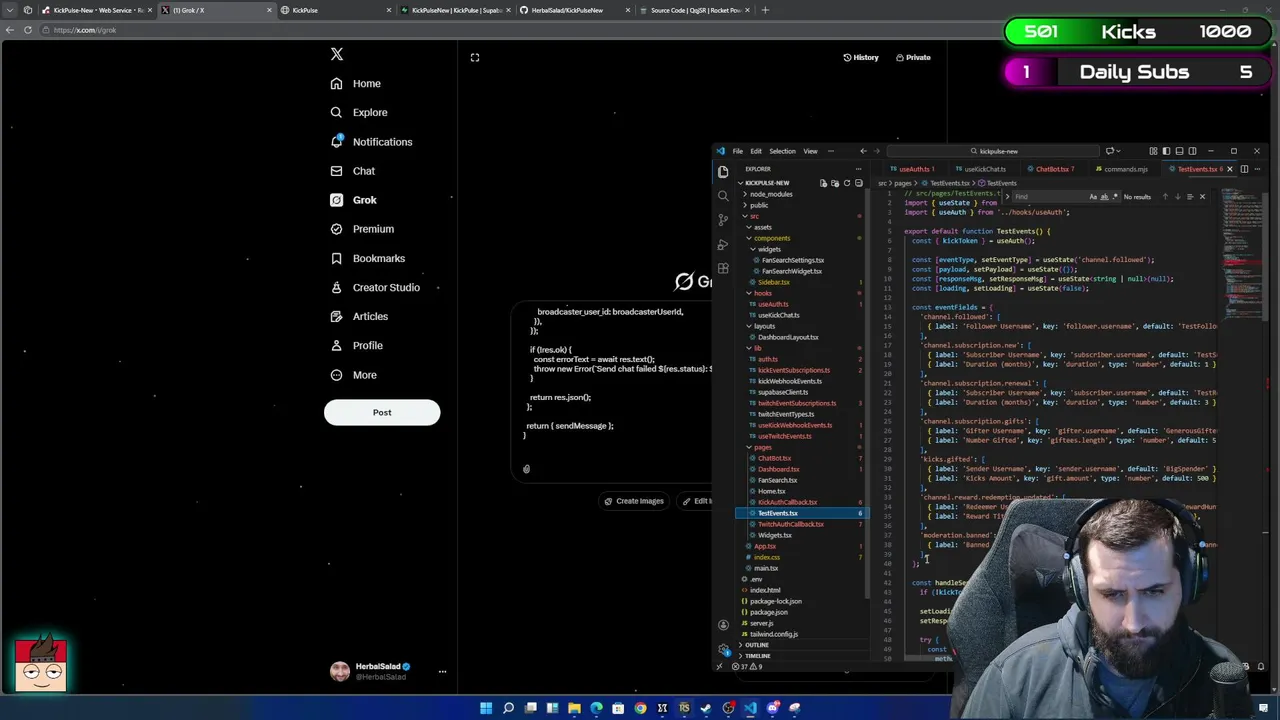Open VS Code Edit menu
Viewport: 1280px width, 720px height.
[756, 151]
